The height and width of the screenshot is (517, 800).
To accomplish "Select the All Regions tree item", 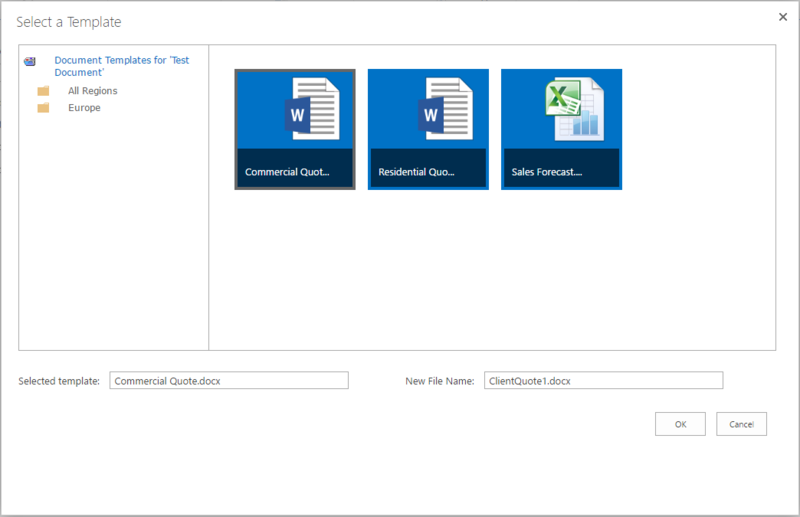I will [93, 91].
